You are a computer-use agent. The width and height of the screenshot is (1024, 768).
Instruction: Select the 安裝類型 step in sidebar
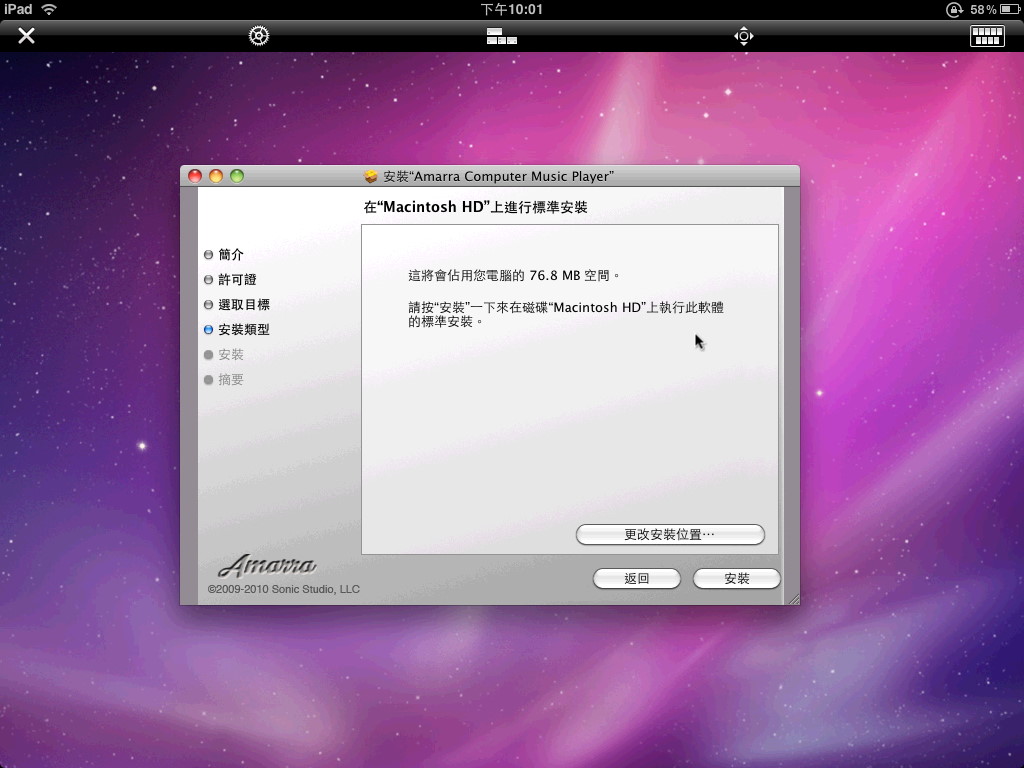tap(237, 330)
